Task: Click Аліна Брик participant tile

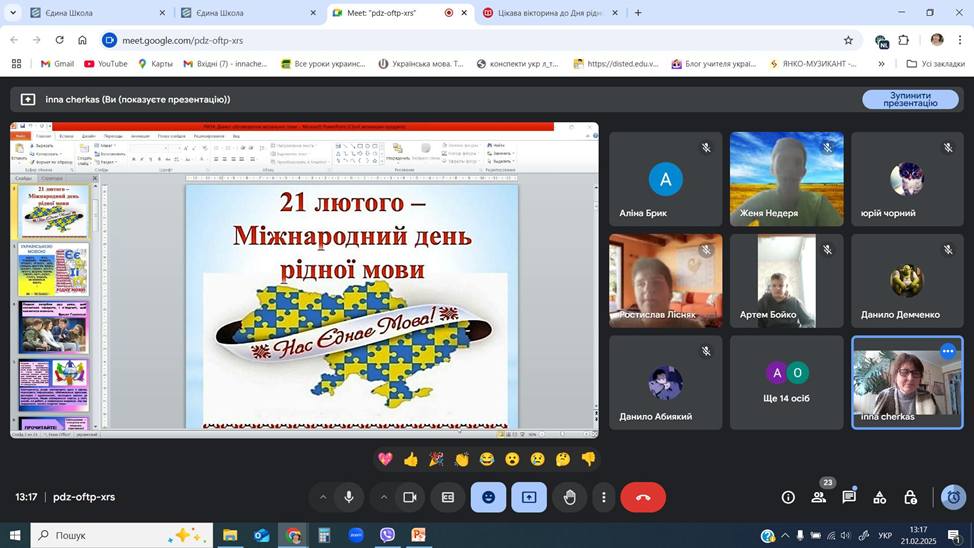Action: click(665, 179)
